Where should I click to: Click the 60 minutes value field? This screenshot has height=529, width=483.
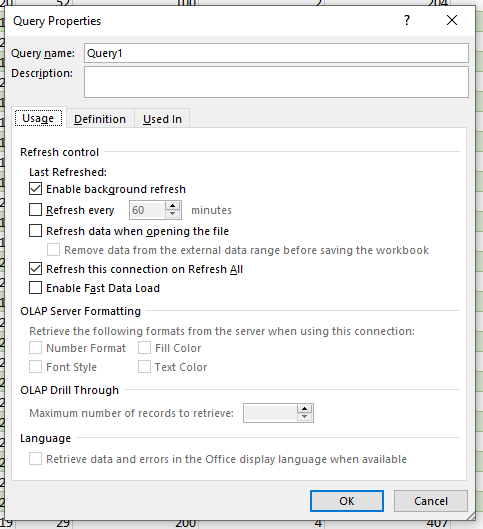(147, 210)
